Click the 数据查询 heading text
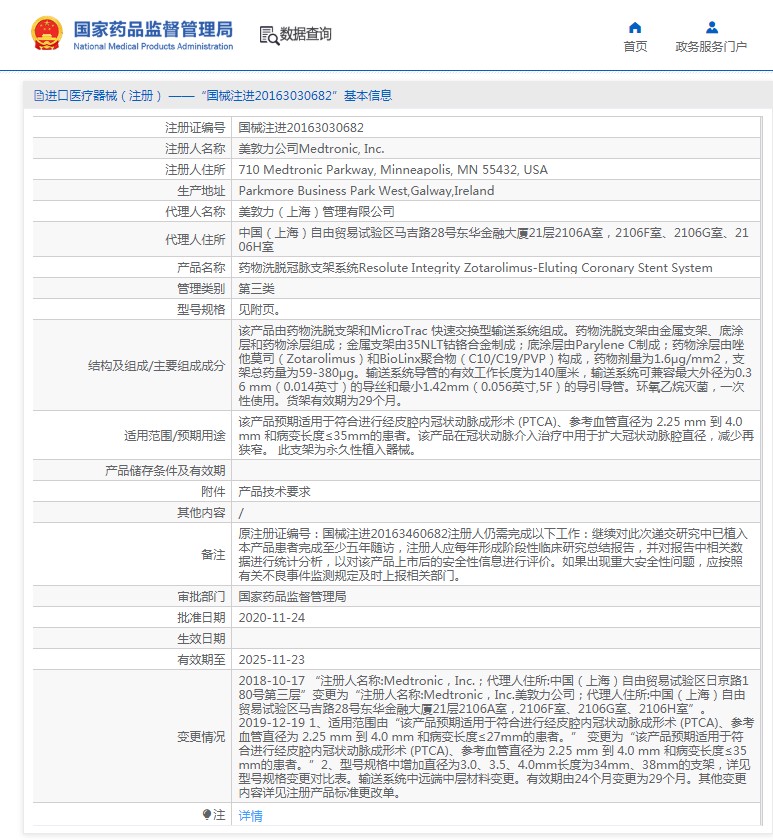773x840 pixels. 305,34
